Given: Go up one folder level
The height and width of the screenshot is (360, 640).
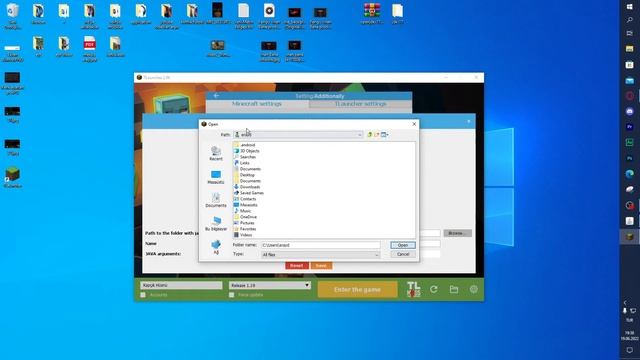Looking at the screenshot, I should [369, 135].
